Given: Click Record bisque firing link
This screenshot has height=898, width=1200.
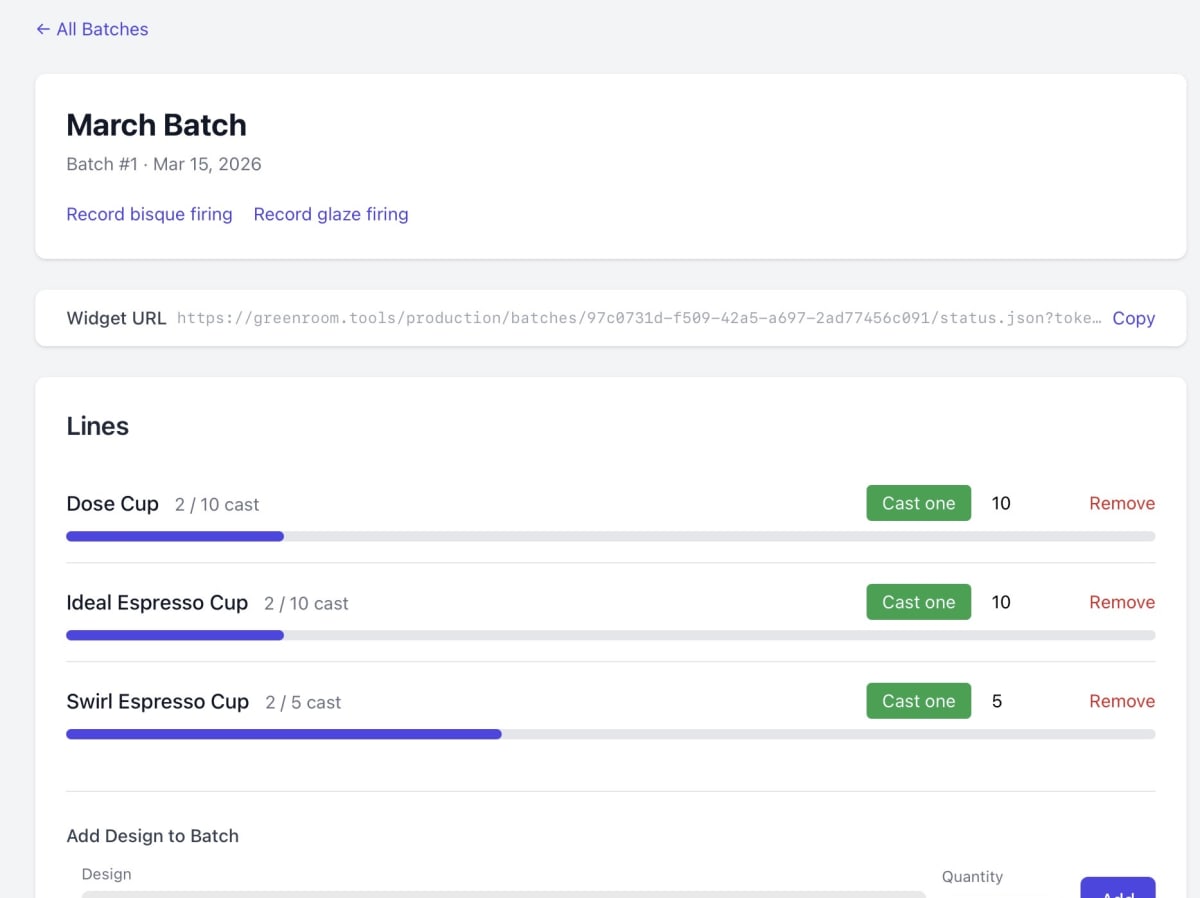Looking at the screenshot, I should click(149, 214).
